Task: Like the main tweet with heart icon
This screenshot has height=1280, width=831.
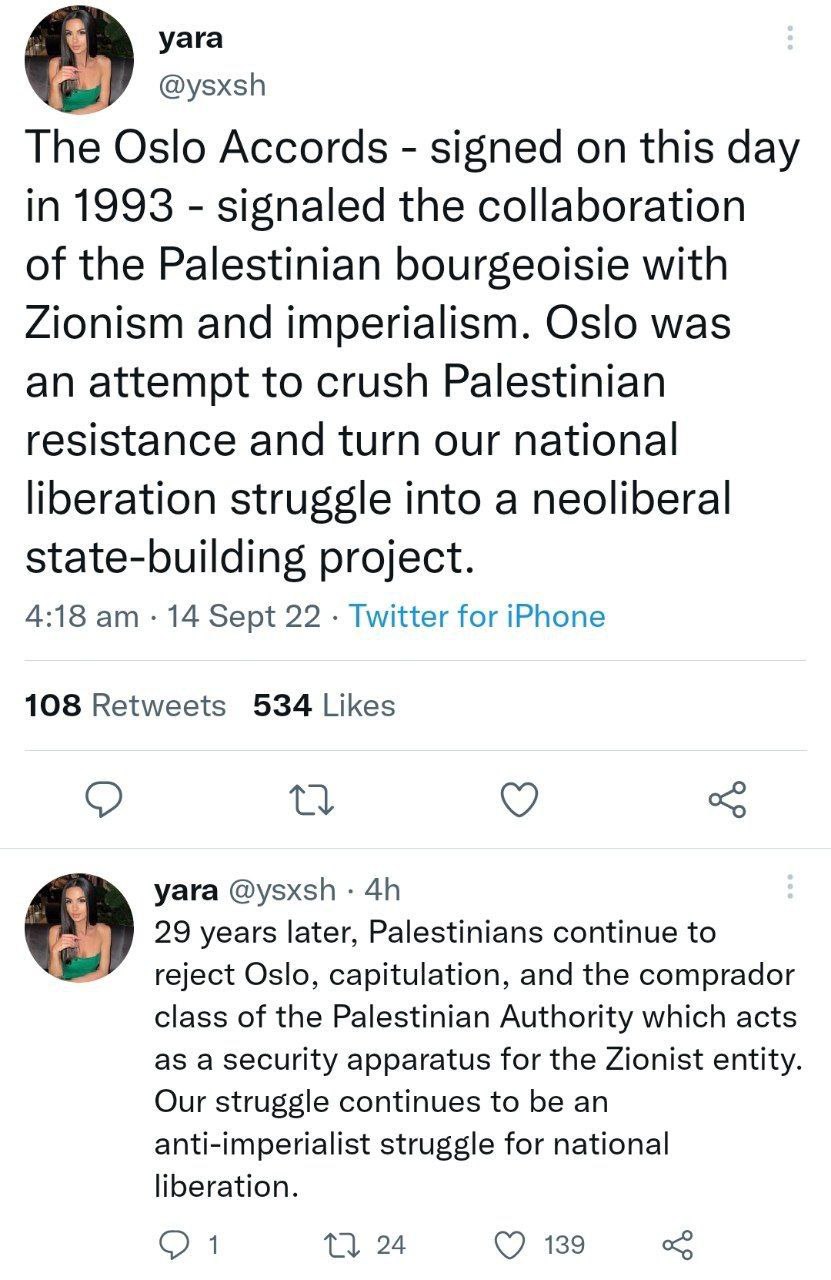Action: (x=519, y=799)
